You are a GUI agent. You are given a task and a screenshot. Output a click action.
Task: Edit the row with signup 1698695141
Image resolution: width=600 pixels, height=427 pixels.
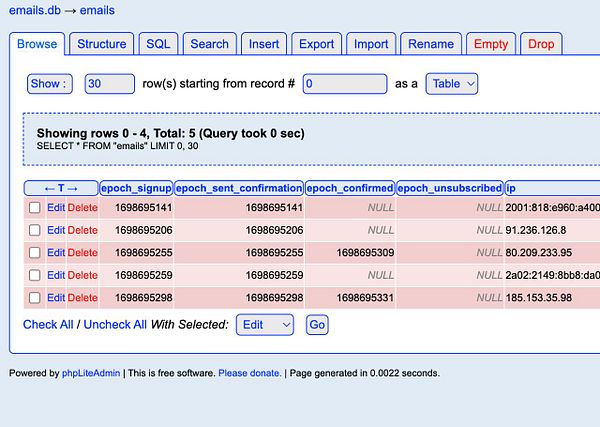pyautogui.click(x=56, y=208)
